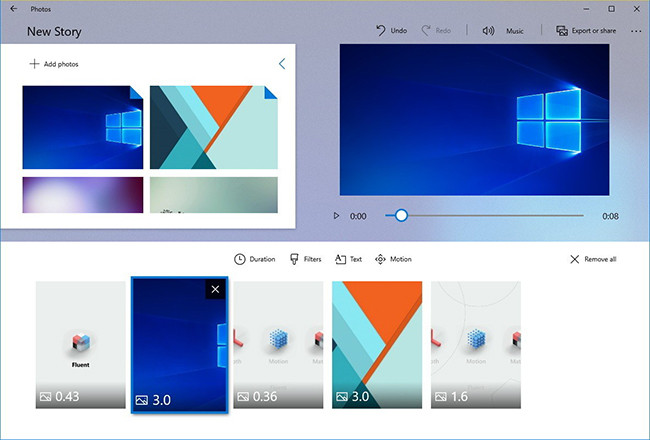Collapse the photo library panel
This screenshot has height=440, width=650.
[282, 64]
